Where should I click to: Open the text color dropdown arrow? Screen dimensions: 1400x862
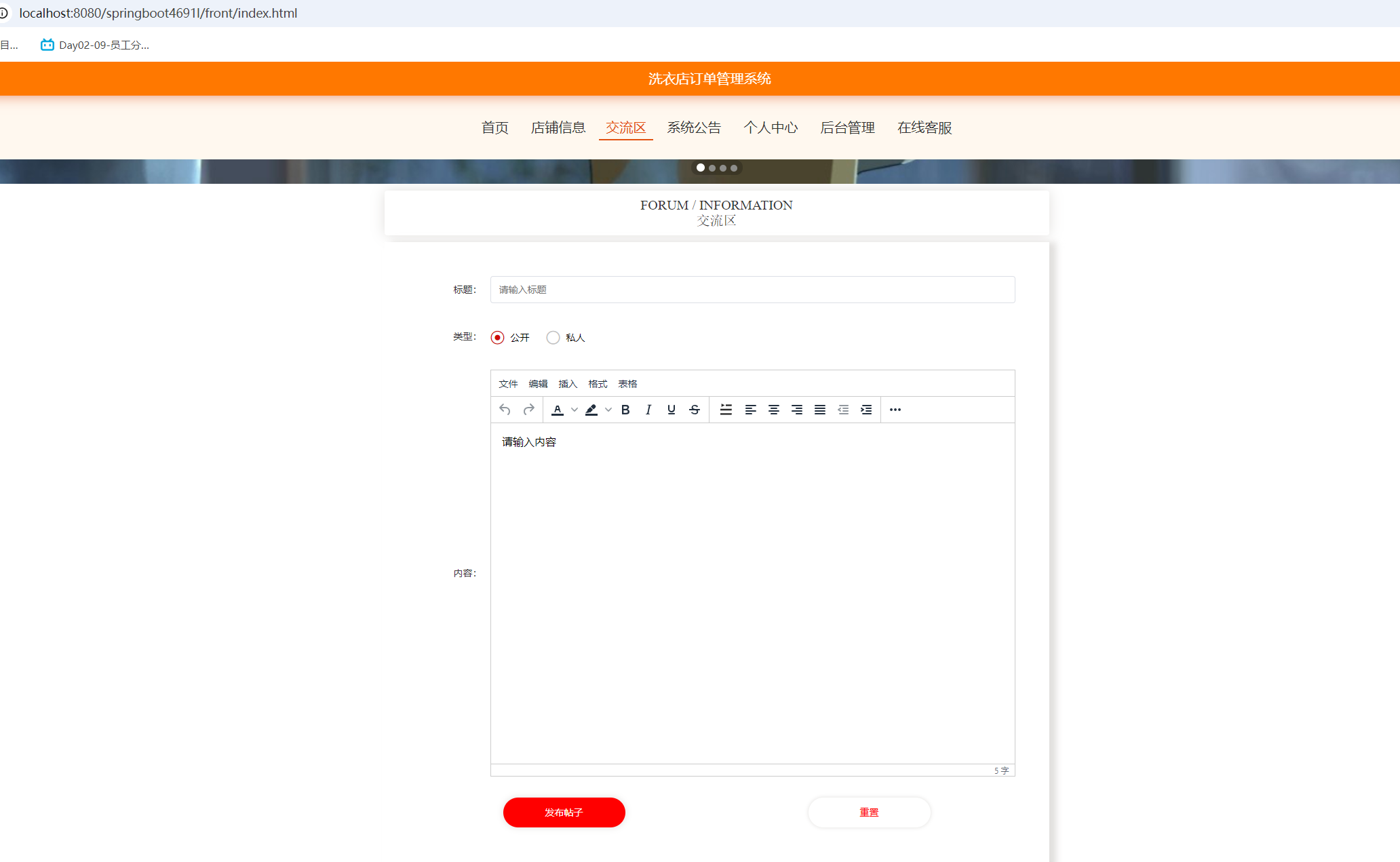[575, 410]
